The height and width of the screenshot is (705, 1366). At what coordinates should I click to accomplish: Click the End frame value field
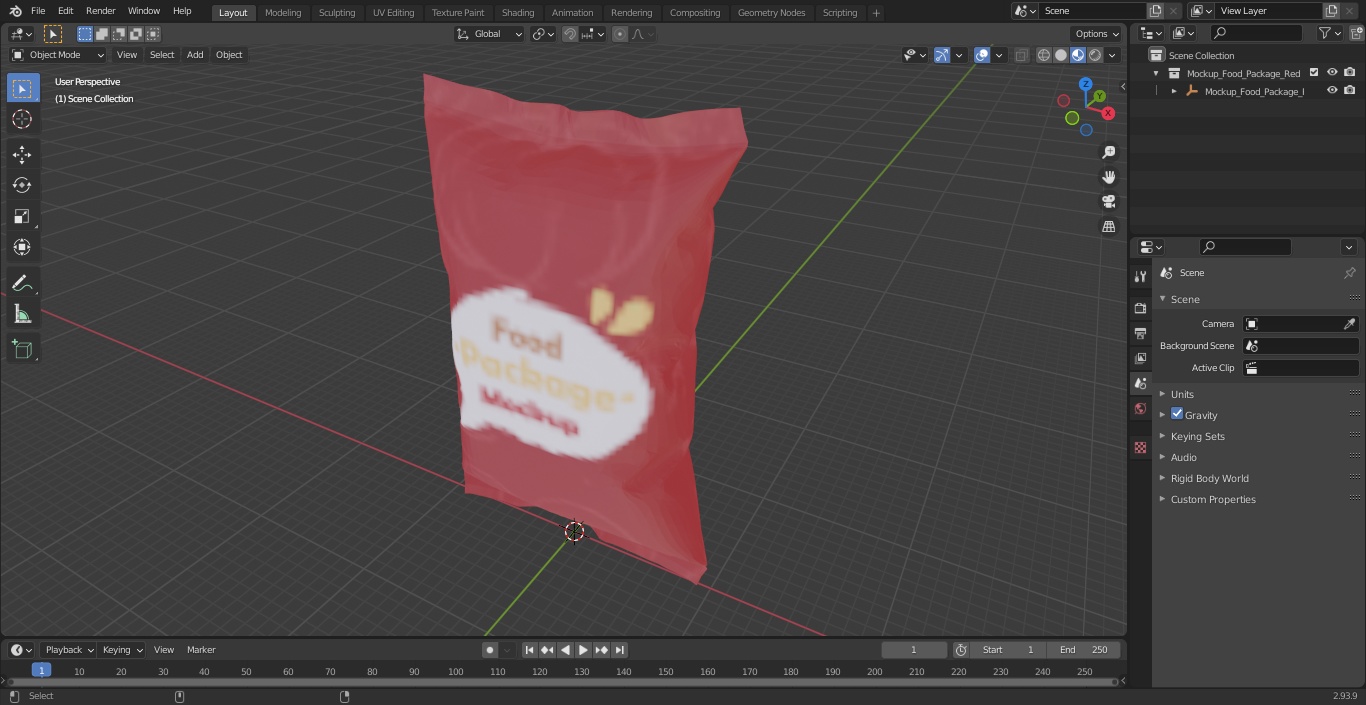click(1084, 650)
